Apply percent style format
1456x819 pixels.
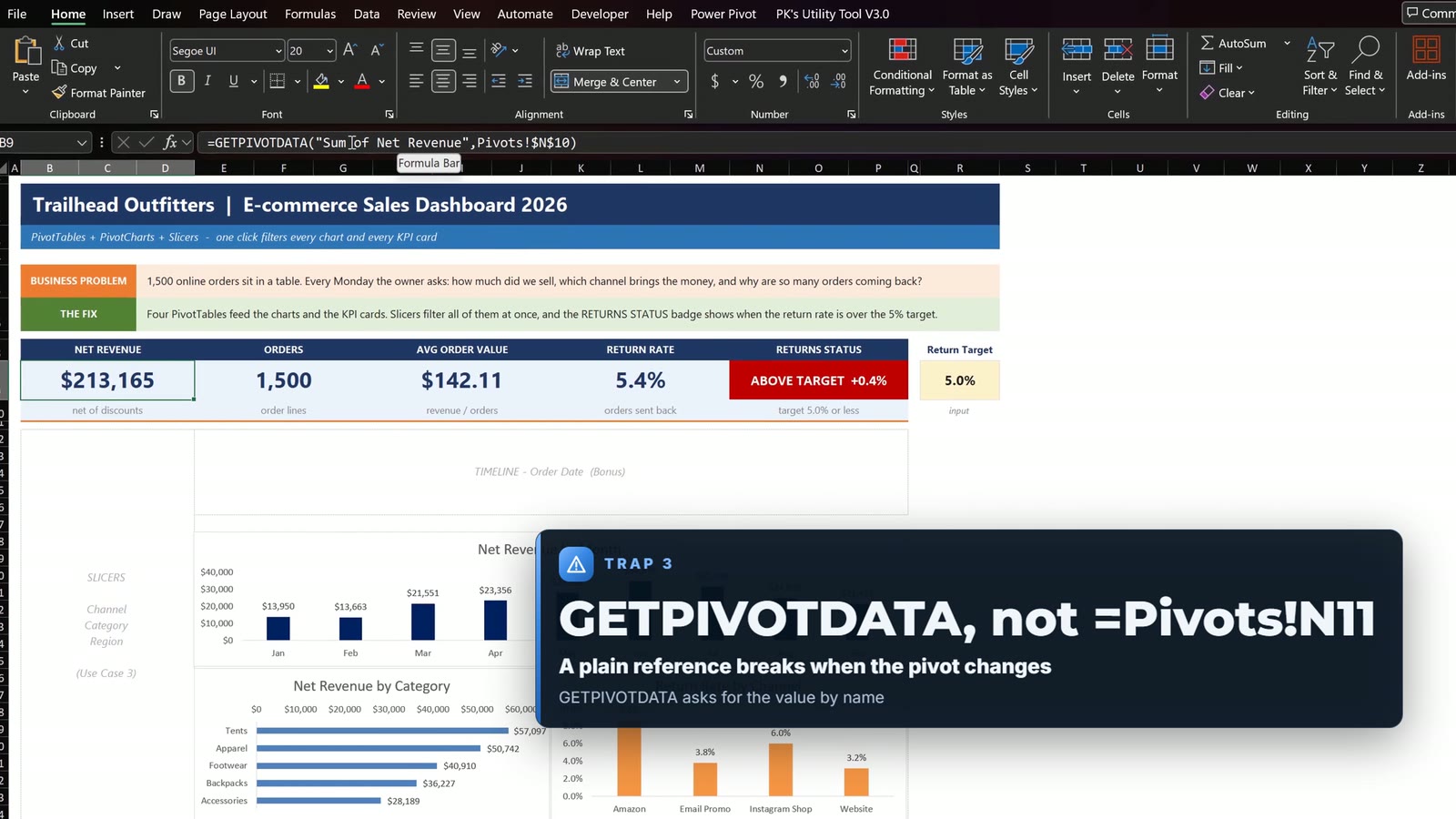pos(756,81)
